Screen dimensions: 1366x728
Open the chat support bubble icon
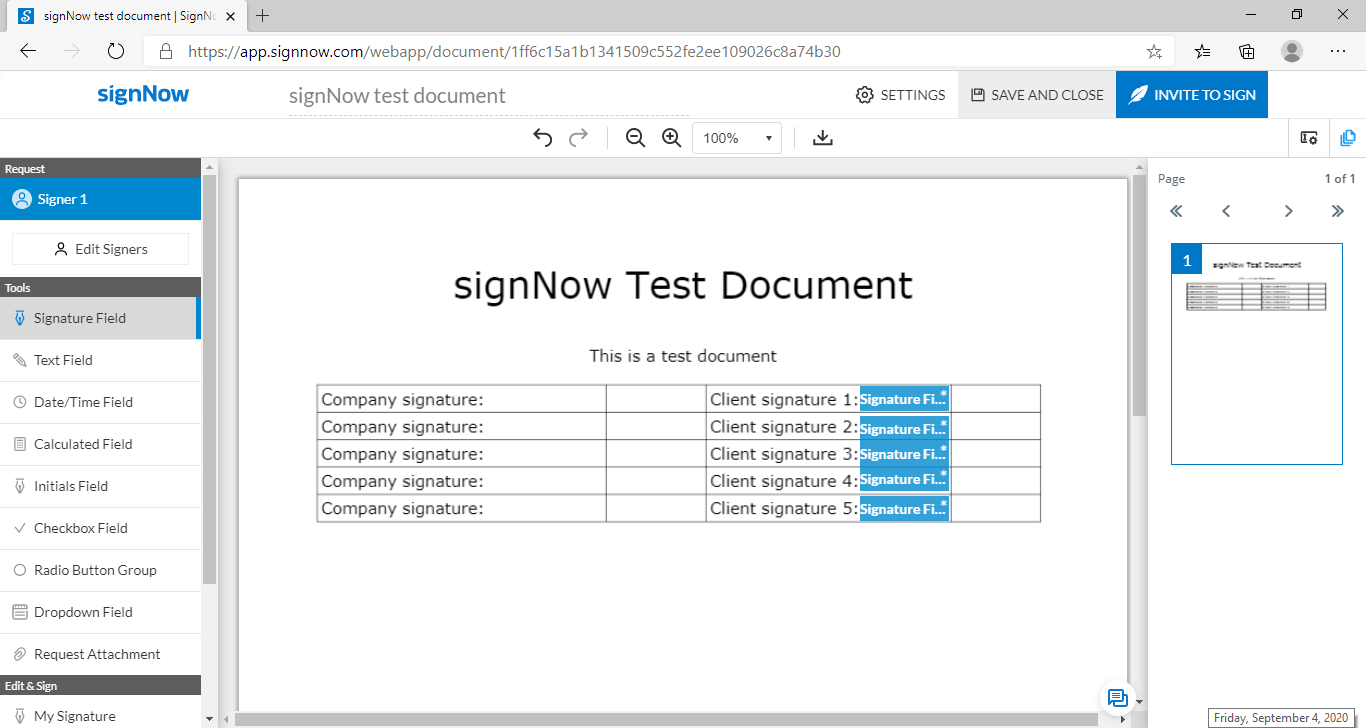pyautogui.click(x=1118, y=698)
